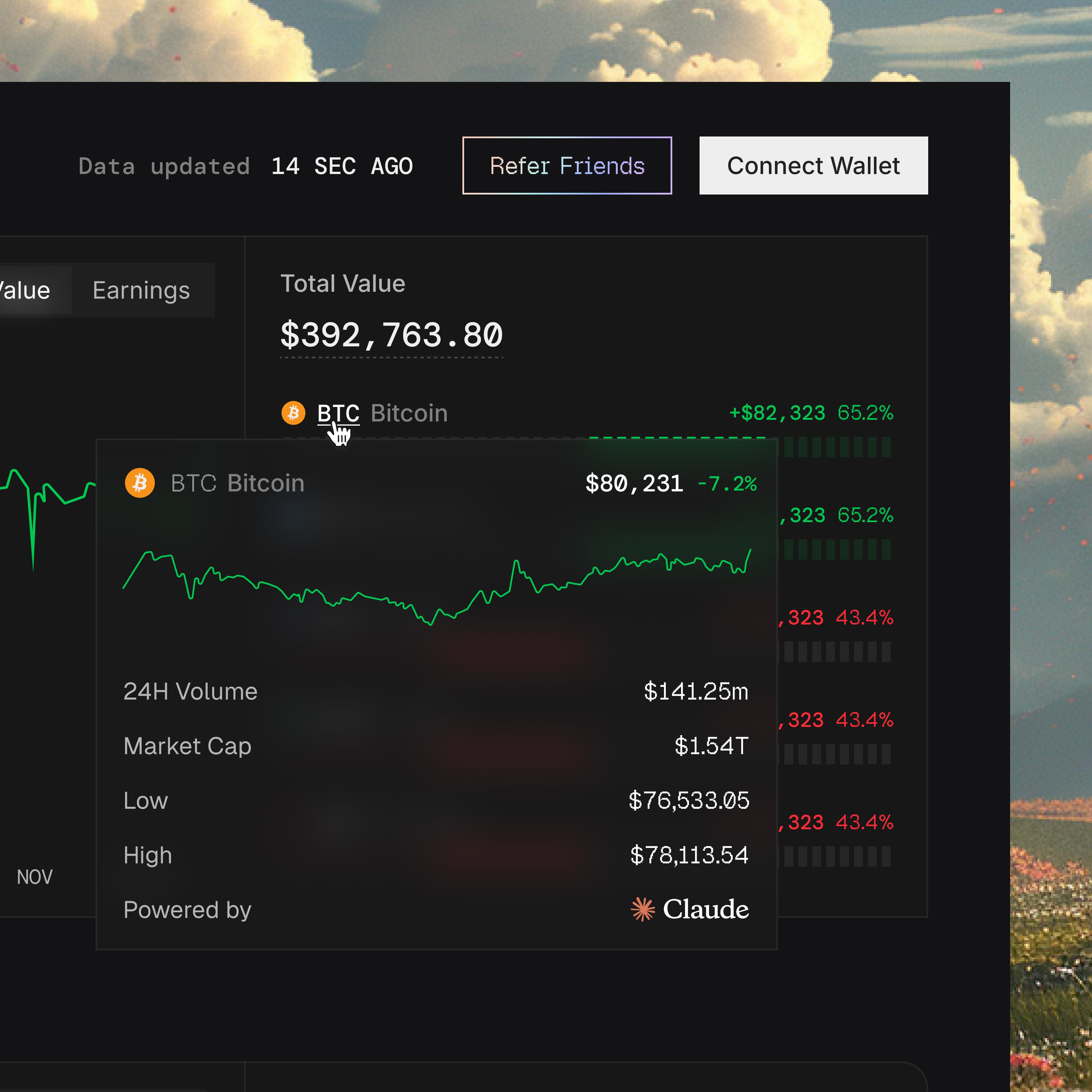1092x1092 pixels.
Task: Switch to the Earnings tab
Action: coord(141,291)
